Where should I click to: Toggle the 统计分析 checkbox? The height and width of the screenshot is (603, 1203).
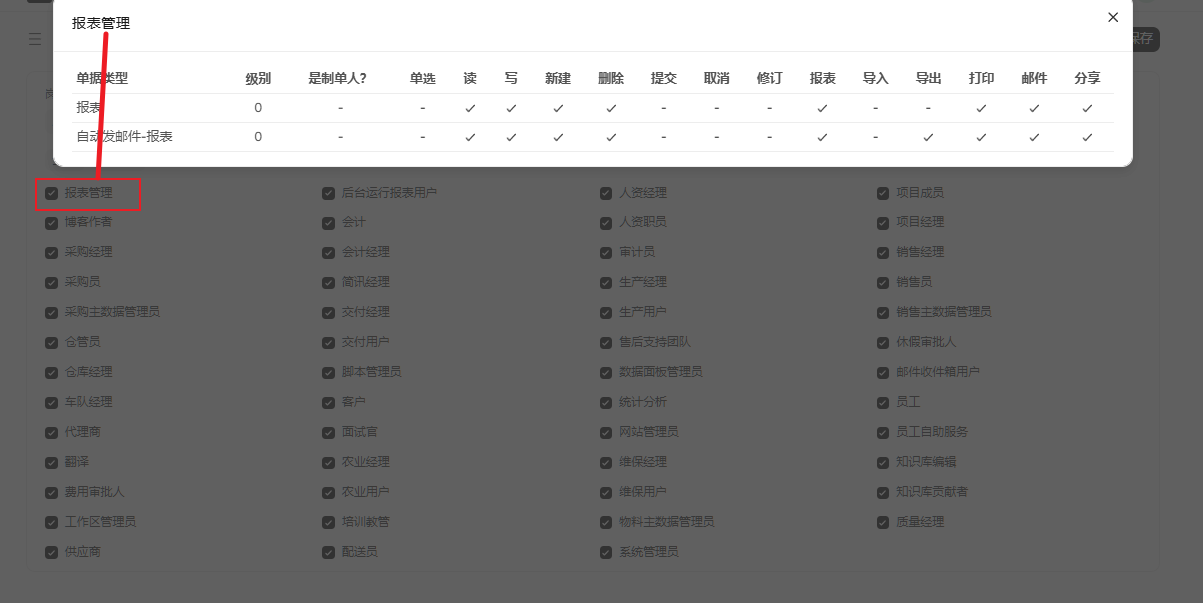[606, 402]
